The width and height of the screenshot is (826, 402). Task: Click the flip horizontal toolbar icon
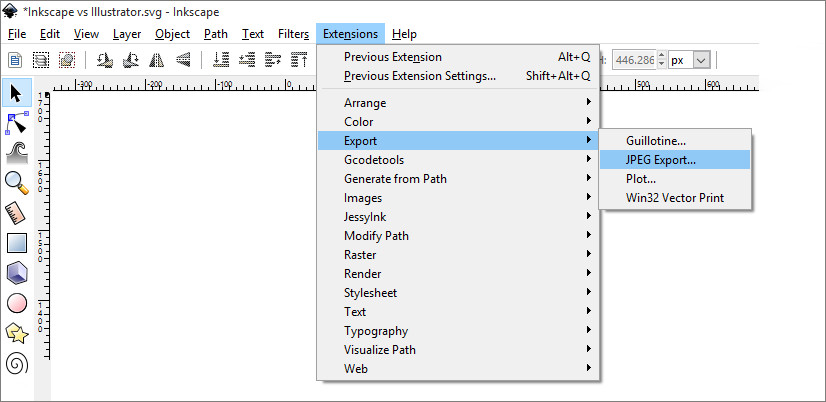coord(157,60)
